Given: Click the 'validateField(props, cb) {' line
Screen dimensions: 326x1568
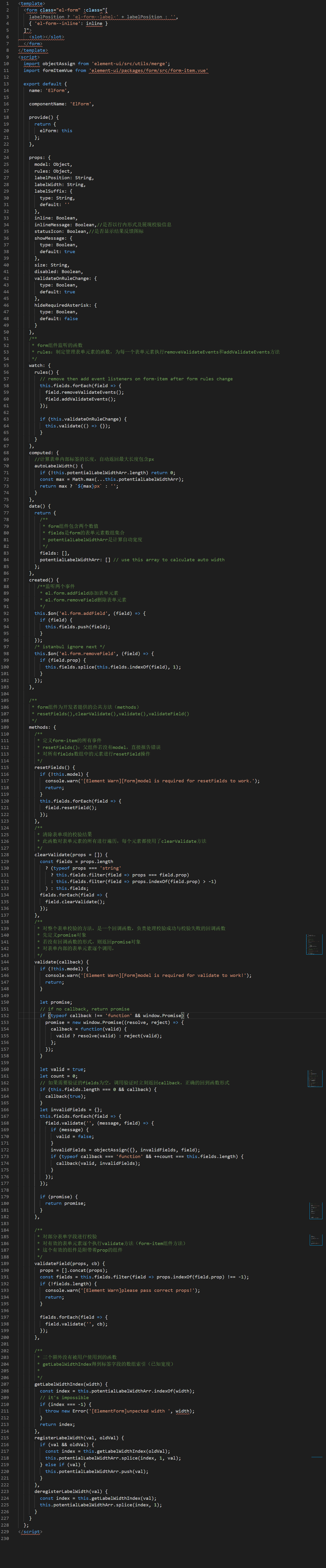Looking at the screenshot, I should click(70, 1263).
